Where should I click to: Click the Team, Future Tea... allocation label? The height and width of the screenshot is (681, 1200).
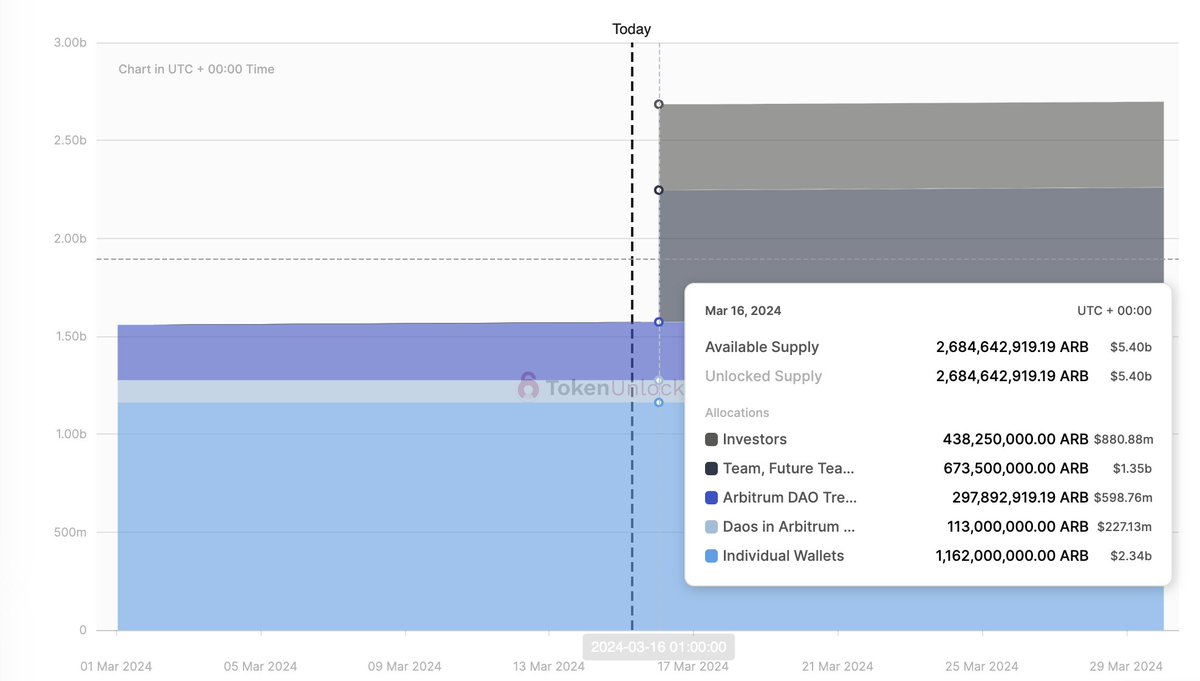(x=789, y=468)
